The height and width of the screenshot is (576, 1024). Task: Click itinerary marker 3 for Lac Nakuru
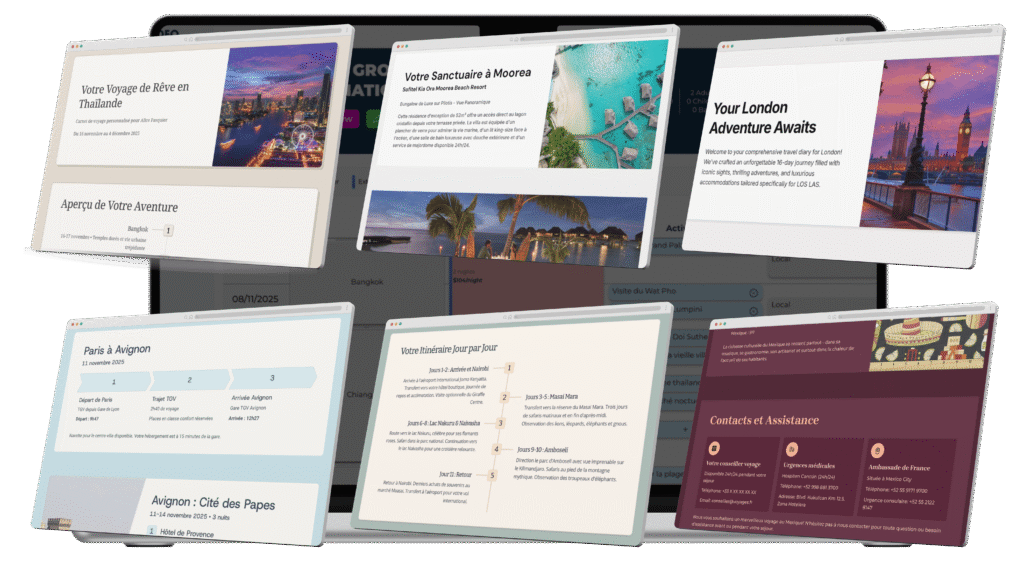(500, 423)
